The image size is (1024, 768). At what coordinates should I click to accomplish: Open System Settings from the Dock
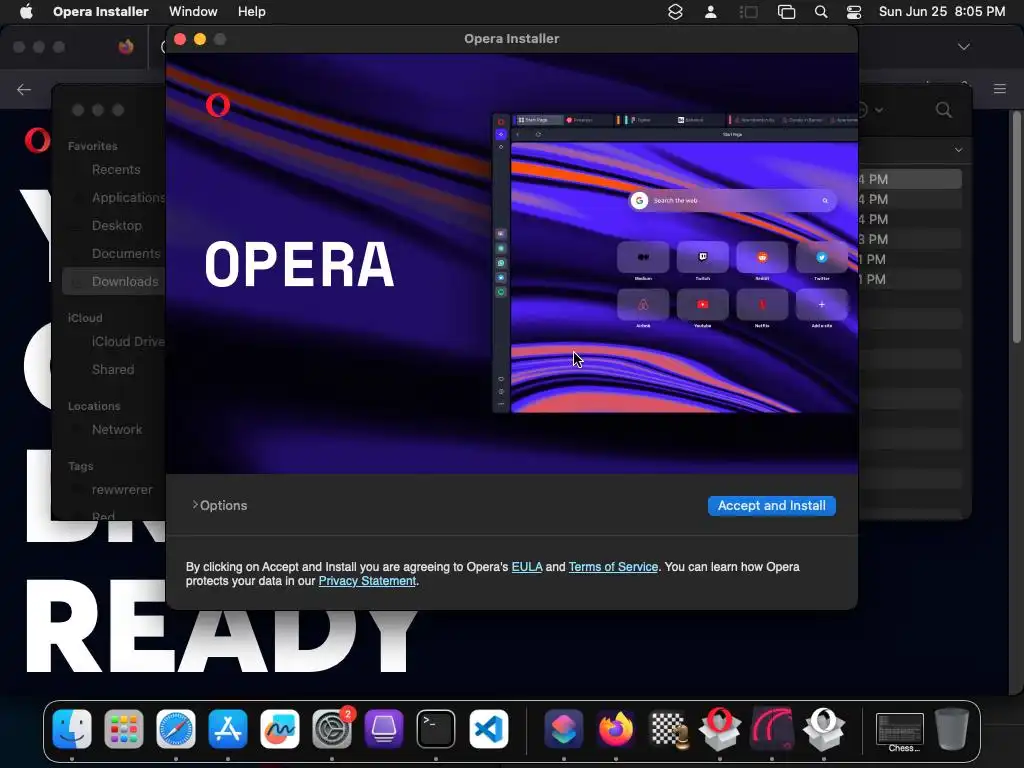coord(332,729)
